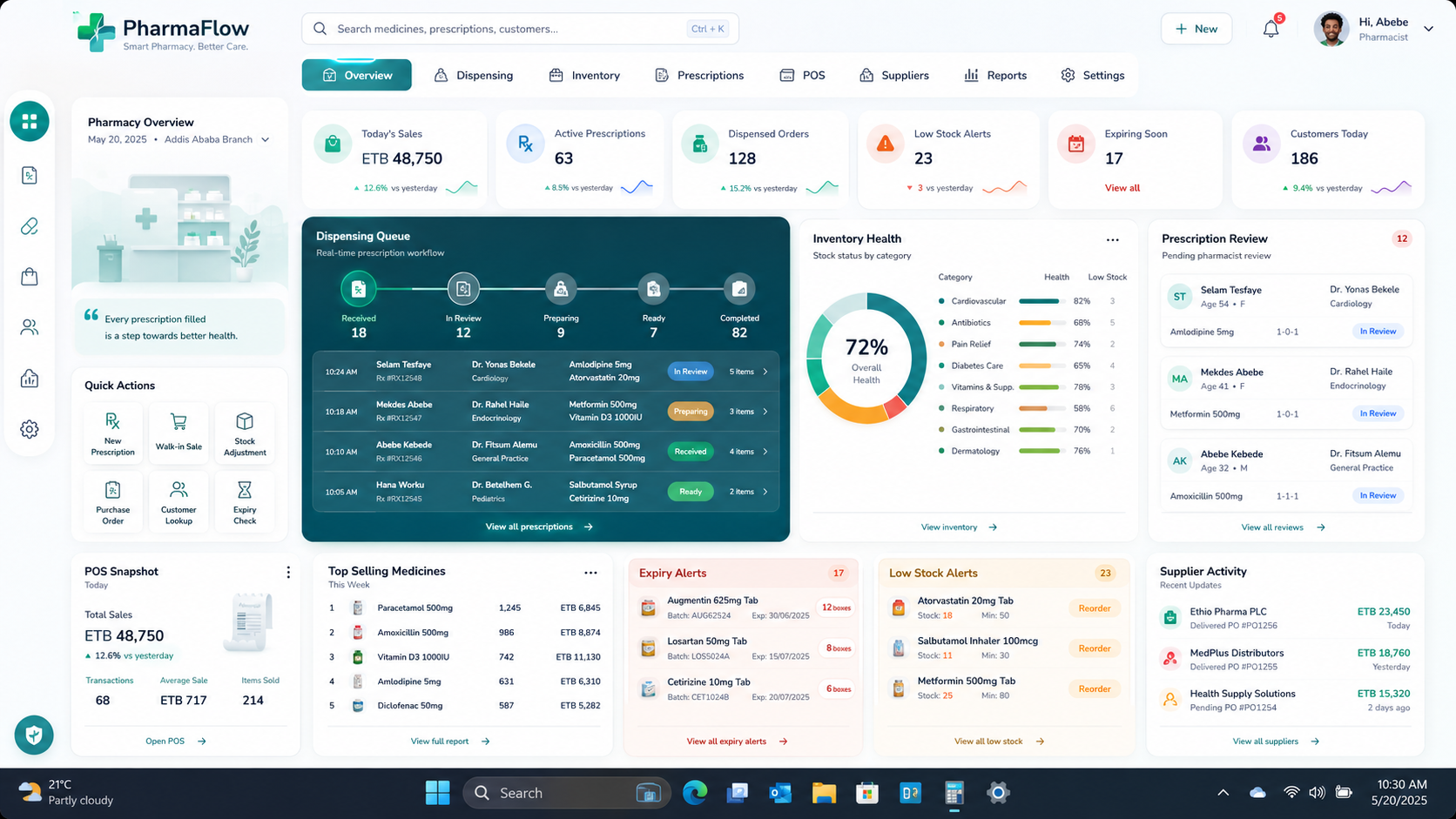
Task: Click the Low Stock Alerts warning icon
Action: pos(886,144)
